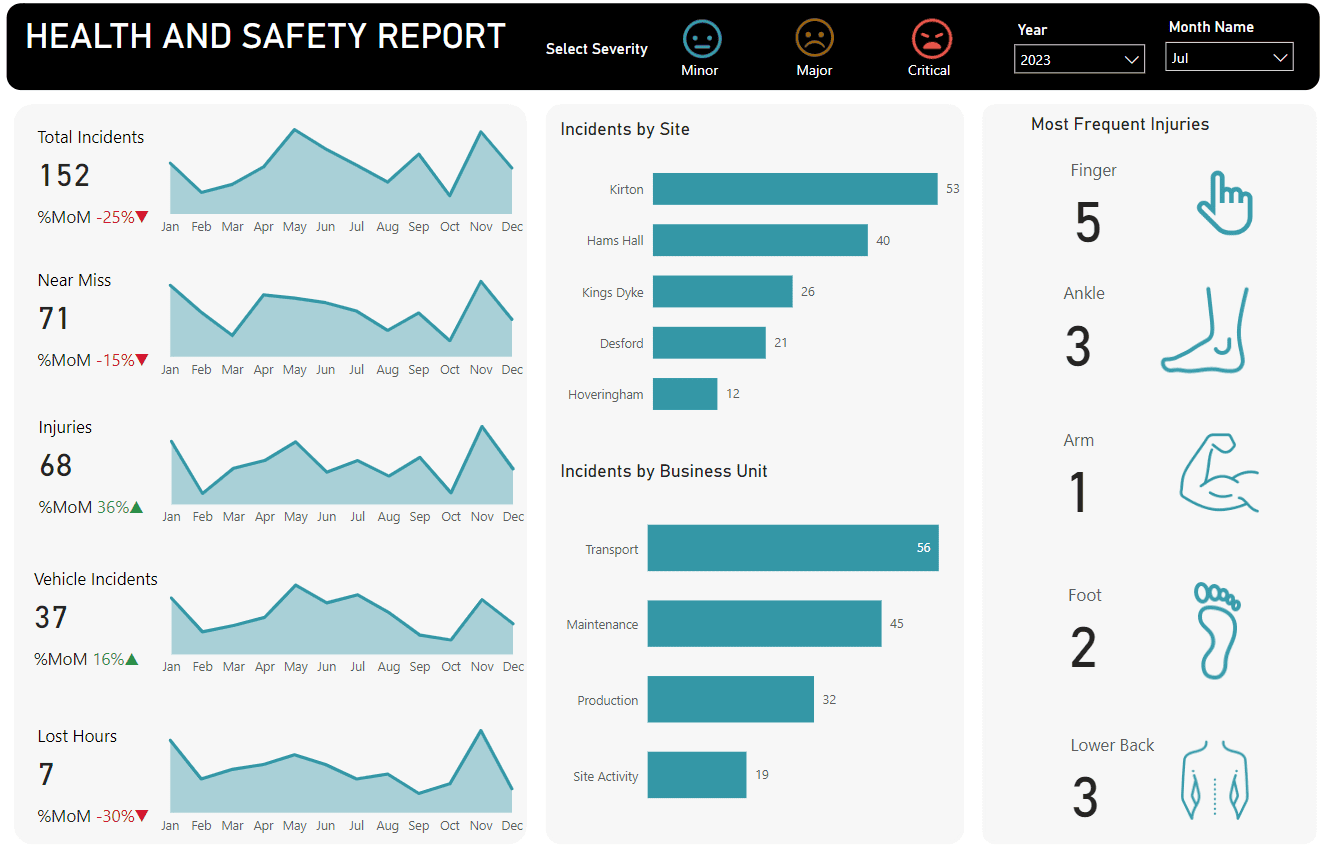
Task: Click the Near Miss trend area chart
Action: coord(341,325)
